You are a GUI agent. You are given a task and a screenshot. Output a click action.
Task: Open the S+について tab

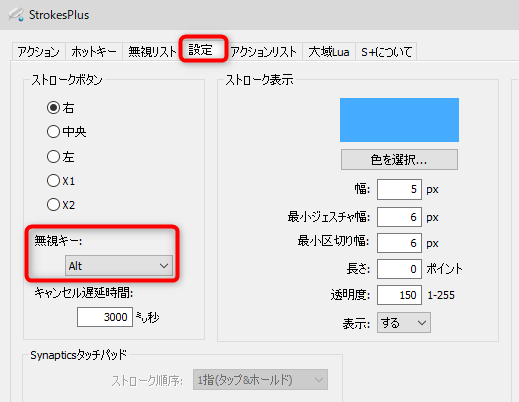click(386, 52)
